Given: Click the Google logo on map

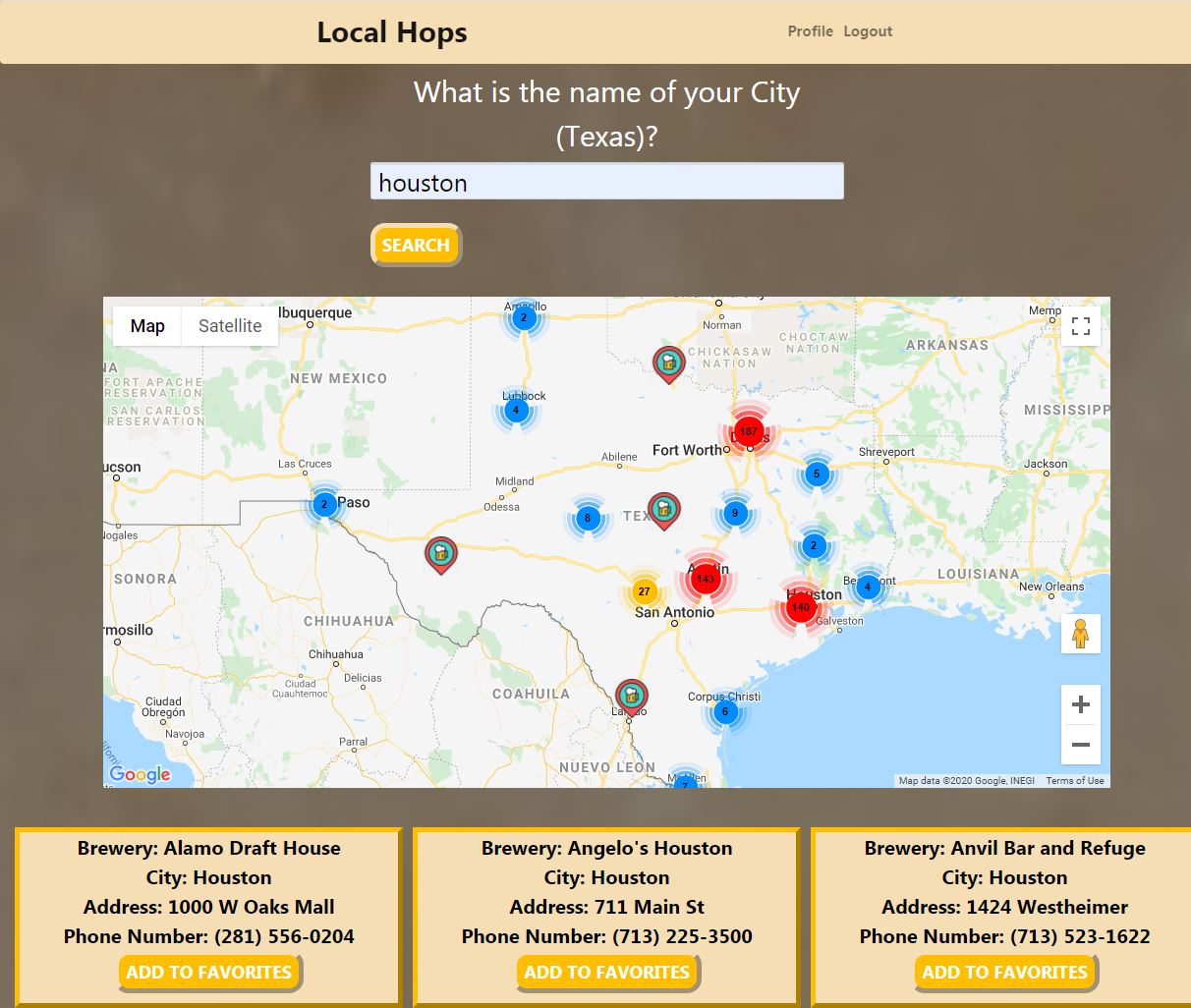Looking at the screenshot, I should pyautogui.click(x=140, y=774).
